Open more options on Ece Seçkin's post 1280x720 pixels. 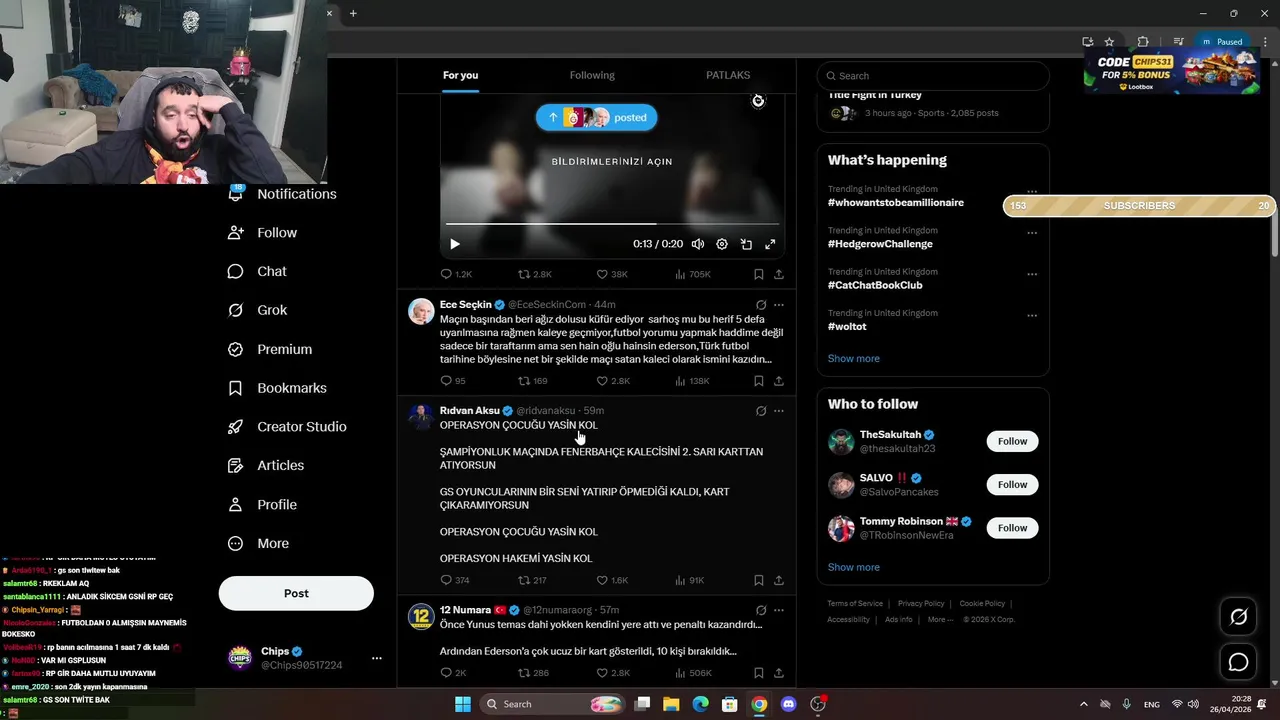(x=779, y=305)
